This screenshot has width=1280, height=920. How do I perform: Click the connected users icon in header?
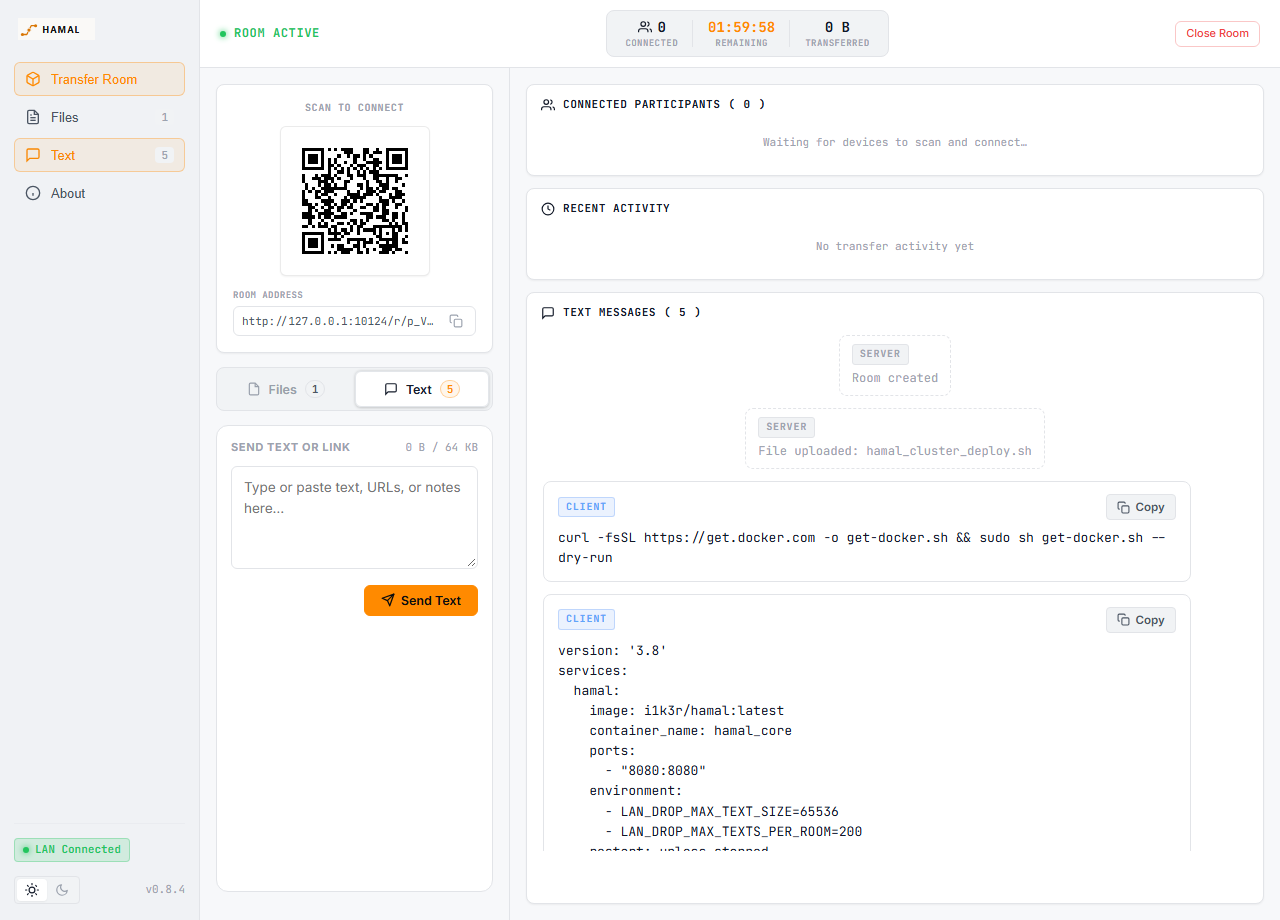pyautogui.click(x=645, y=27)
